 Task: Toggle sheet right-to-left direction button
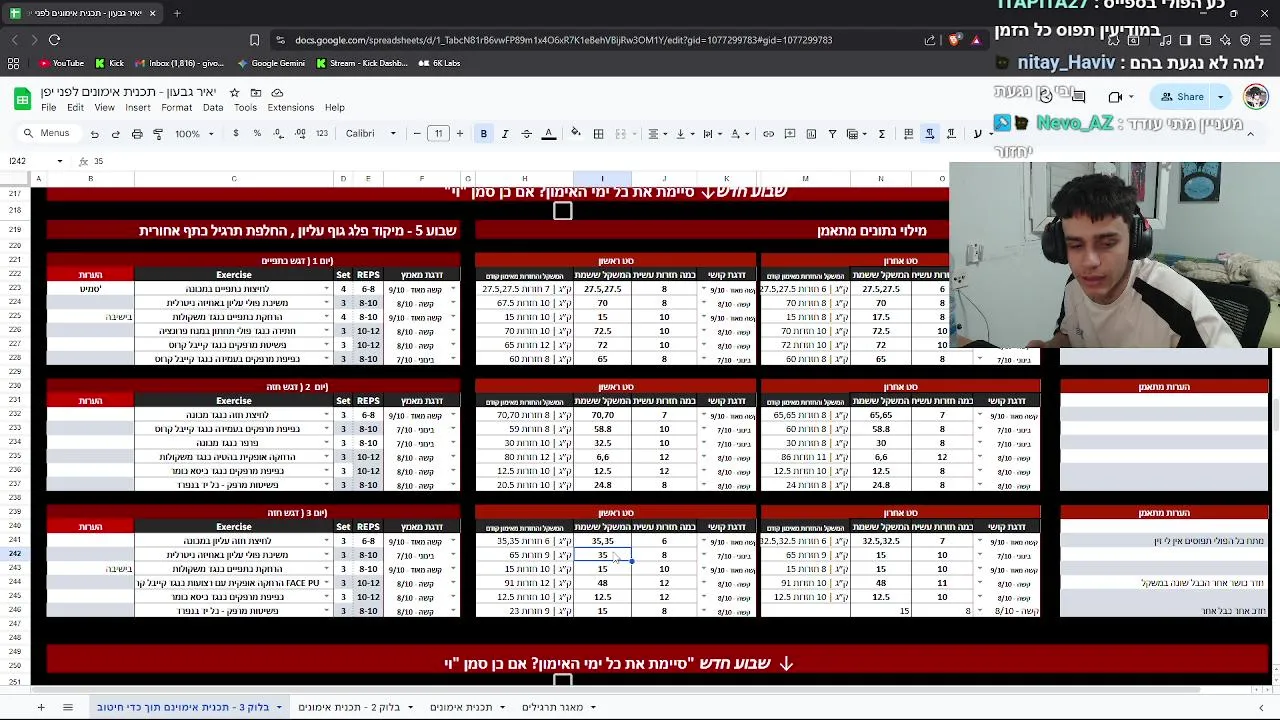click(x=908, y=134)
